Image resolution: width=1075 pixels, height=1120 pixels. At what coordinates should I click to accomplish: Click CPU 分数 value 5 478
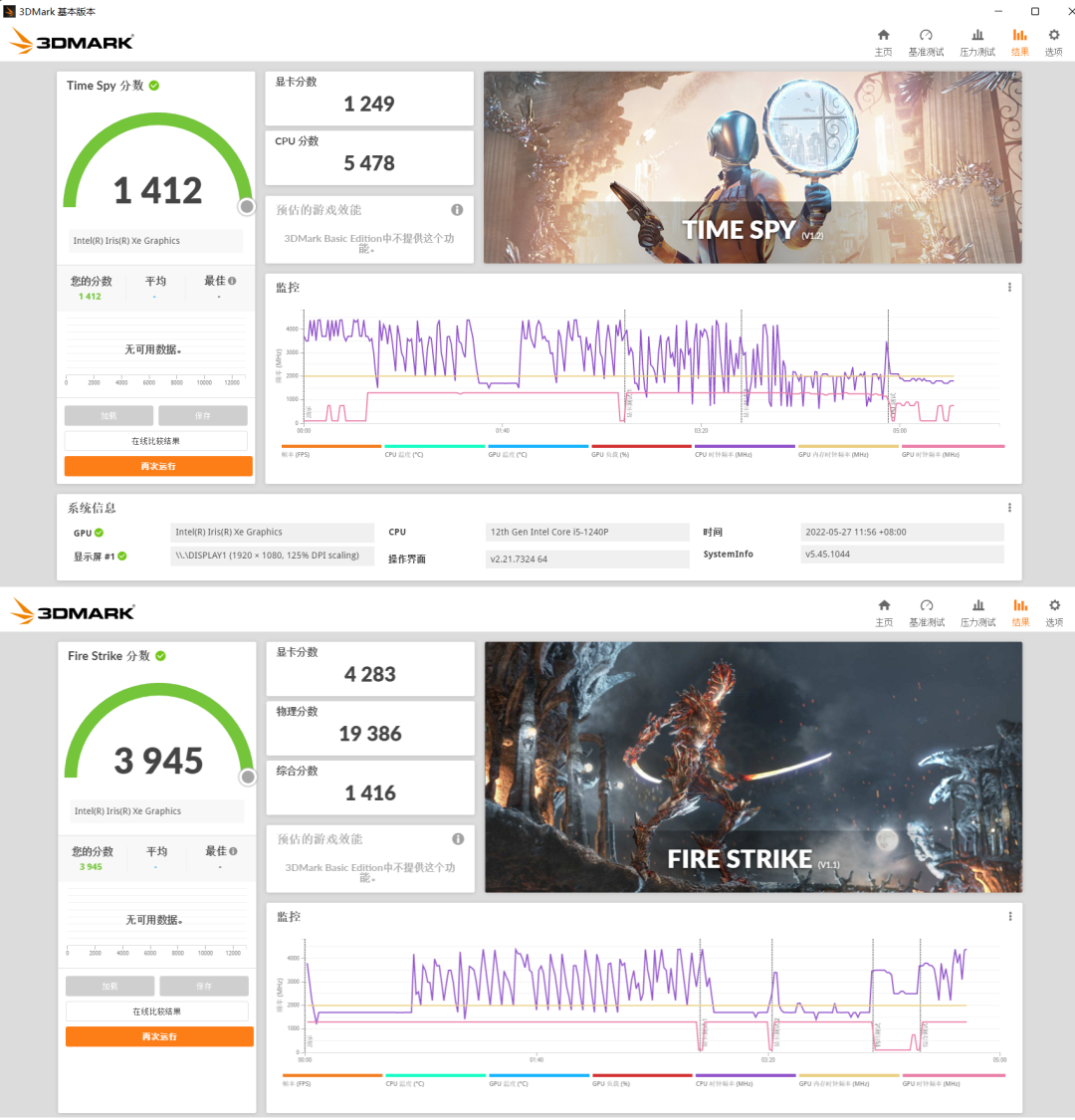(x=369, y=163)
